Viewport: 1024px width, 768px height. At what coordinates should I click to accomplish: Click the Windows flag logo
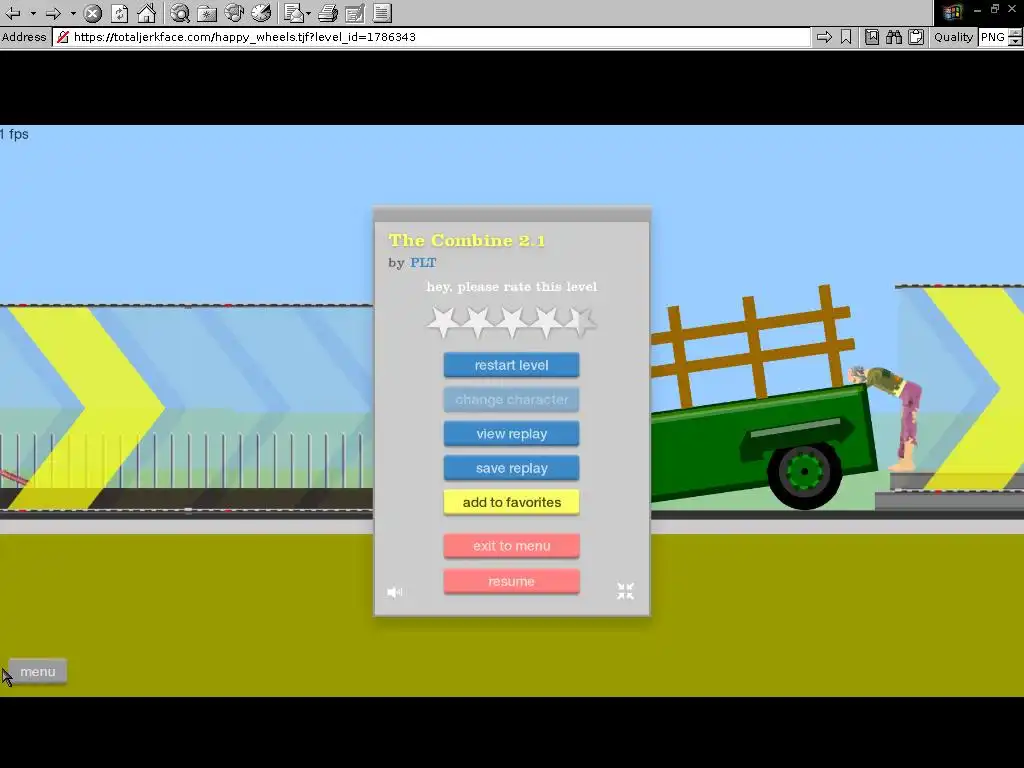click(x=952, y=12)
